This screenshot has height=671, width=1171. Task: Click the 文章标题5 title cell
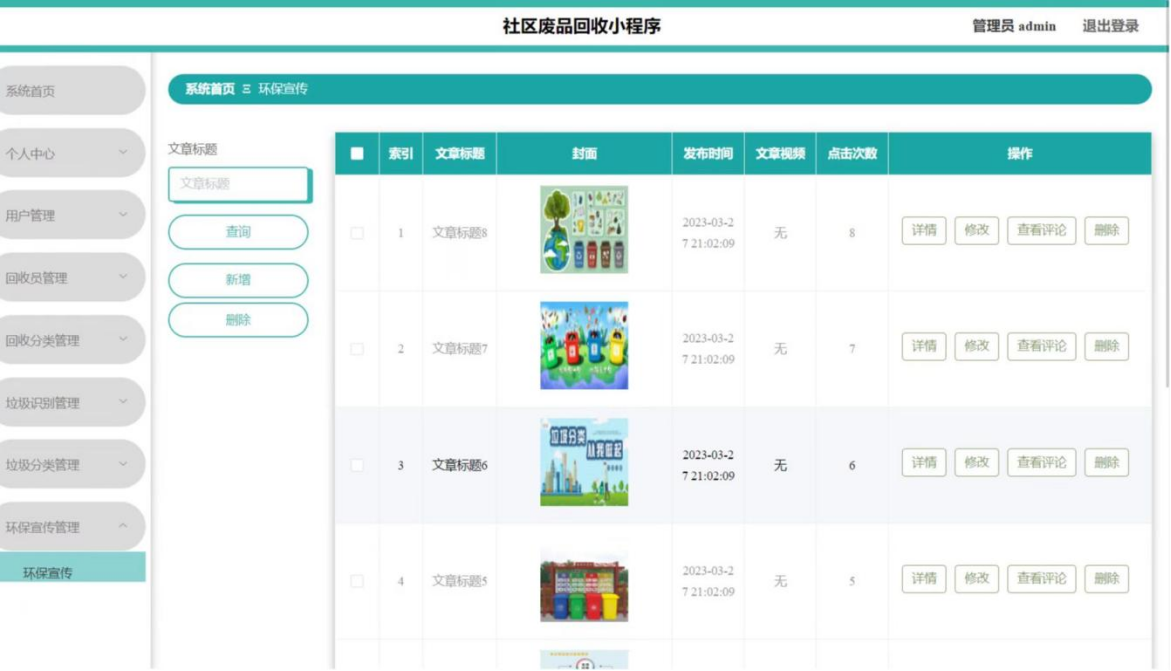[459, 581]
